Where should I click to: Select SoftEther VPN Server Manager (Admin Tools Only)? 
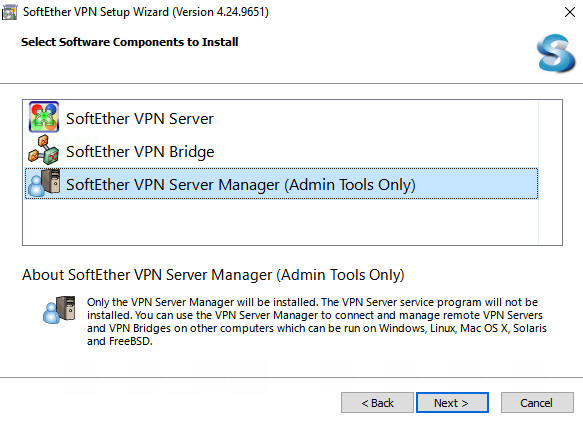pyautogui.click(x=281, y=184)
